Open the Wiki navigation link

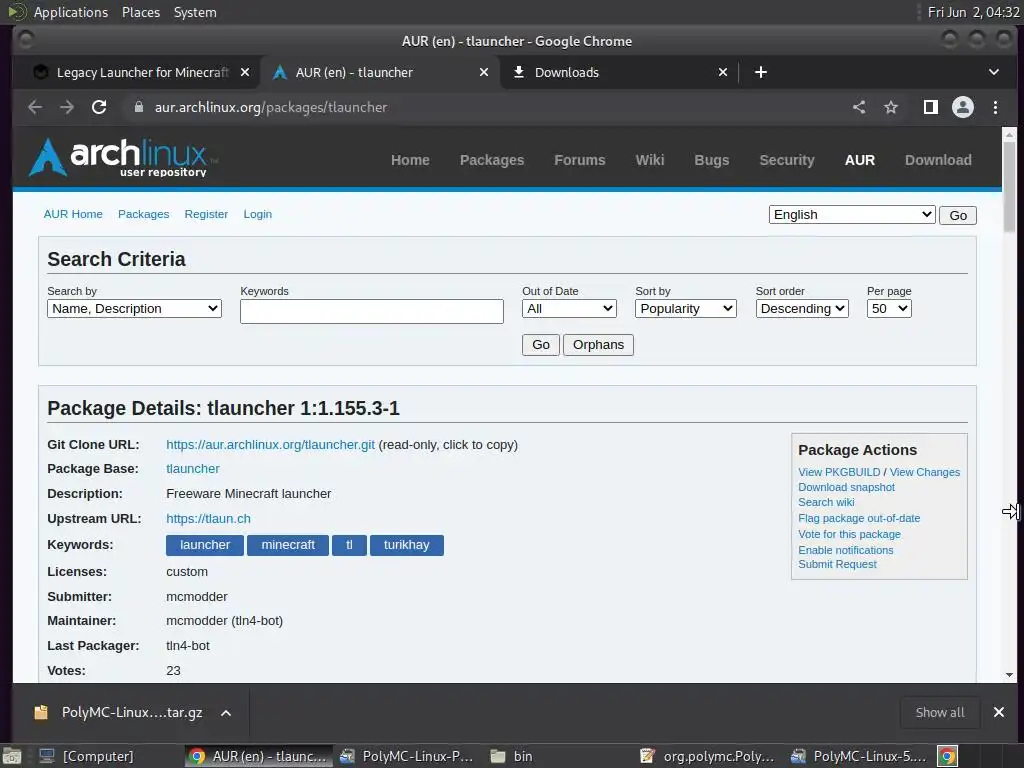pos(650,160)
